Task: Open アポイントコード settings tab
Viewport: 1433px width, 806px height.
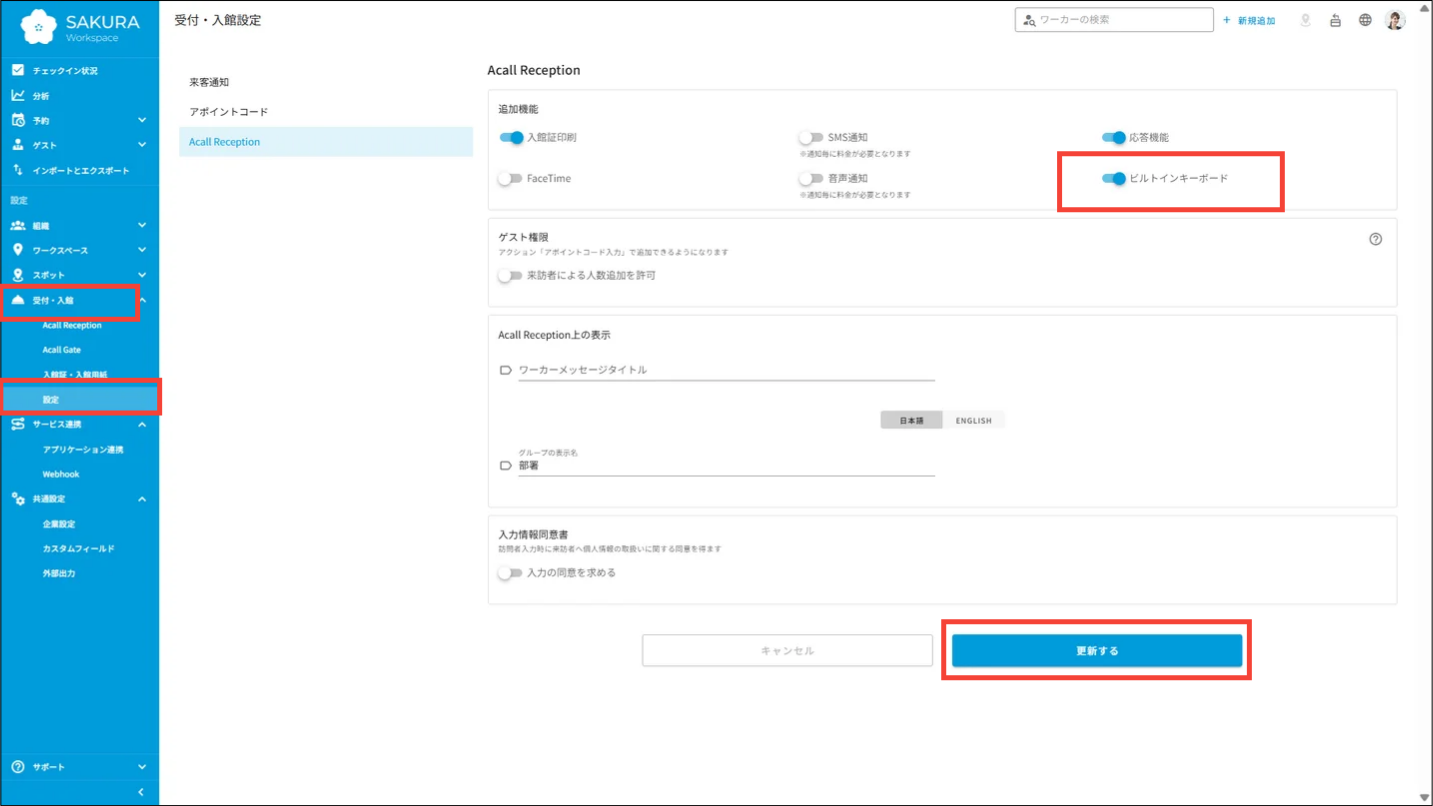Action: point(326,112)
